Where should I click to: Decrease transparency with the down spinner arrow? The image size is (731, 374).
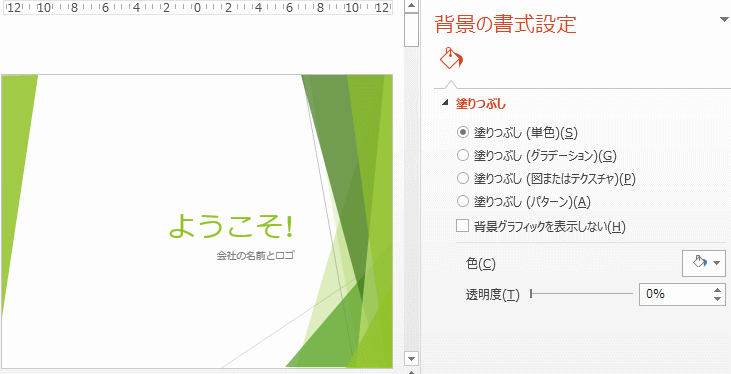(x=718, y=300)
